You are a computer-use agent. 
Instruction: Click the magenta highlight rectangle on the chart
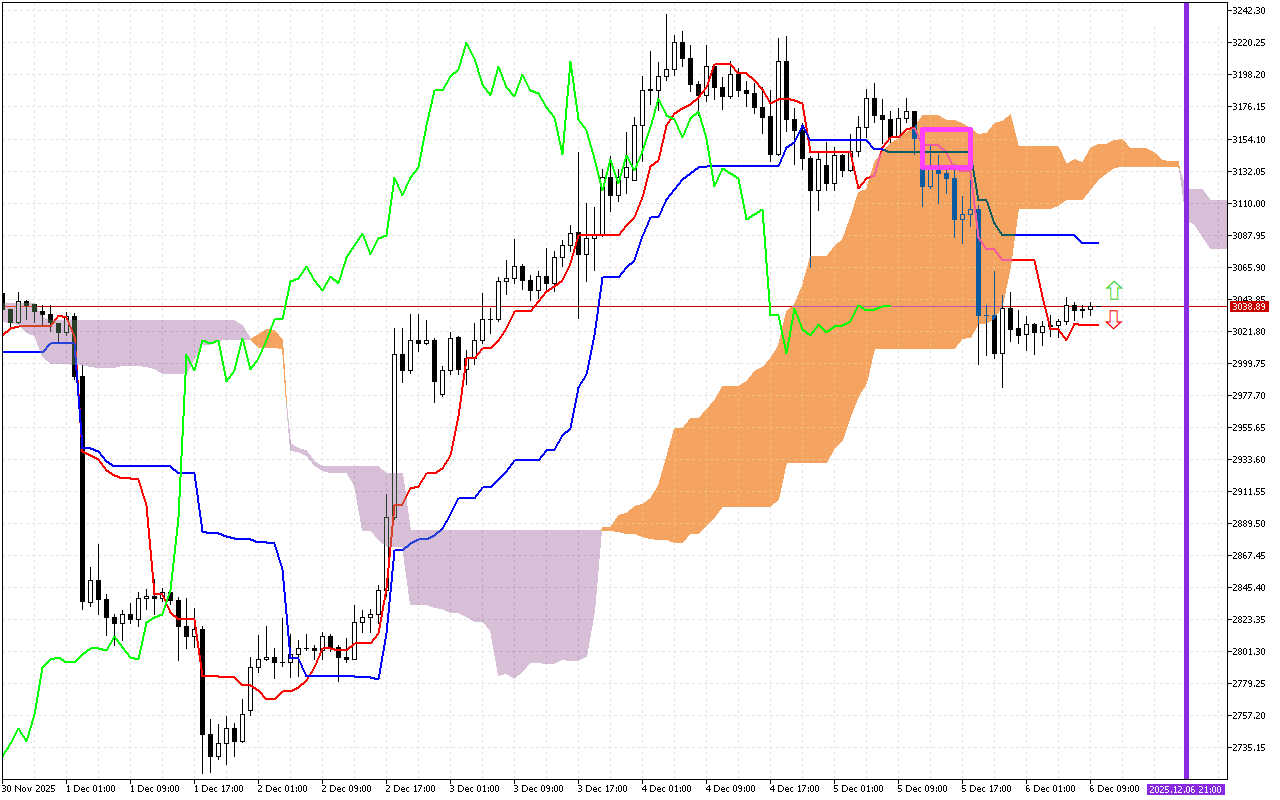coord(946,146)
